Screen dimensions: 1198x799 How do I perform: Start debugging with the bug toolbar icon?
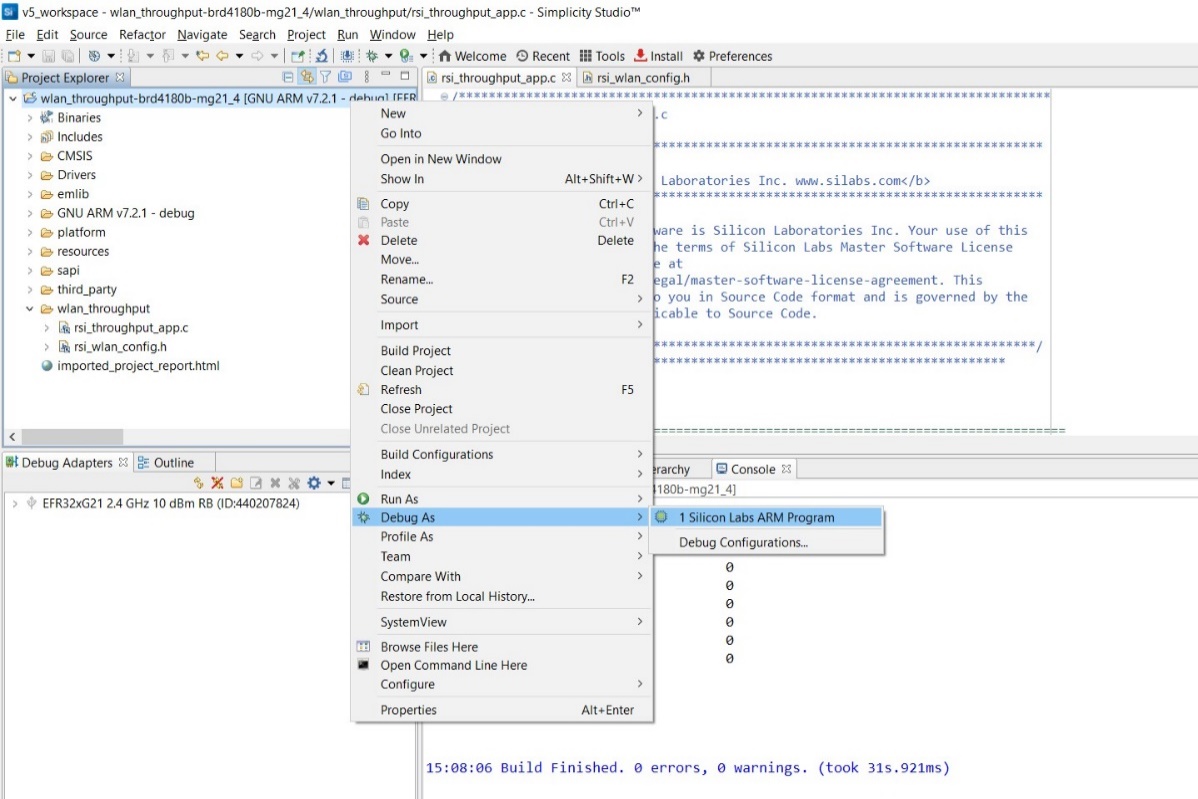coord(371,56)
